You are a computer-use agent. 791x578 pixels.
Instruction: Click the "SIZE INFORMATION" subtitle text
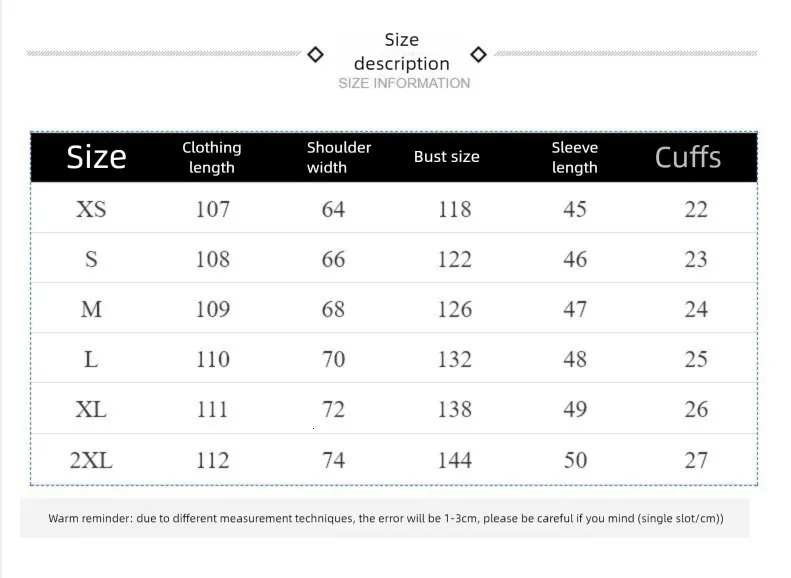(404, 83)
